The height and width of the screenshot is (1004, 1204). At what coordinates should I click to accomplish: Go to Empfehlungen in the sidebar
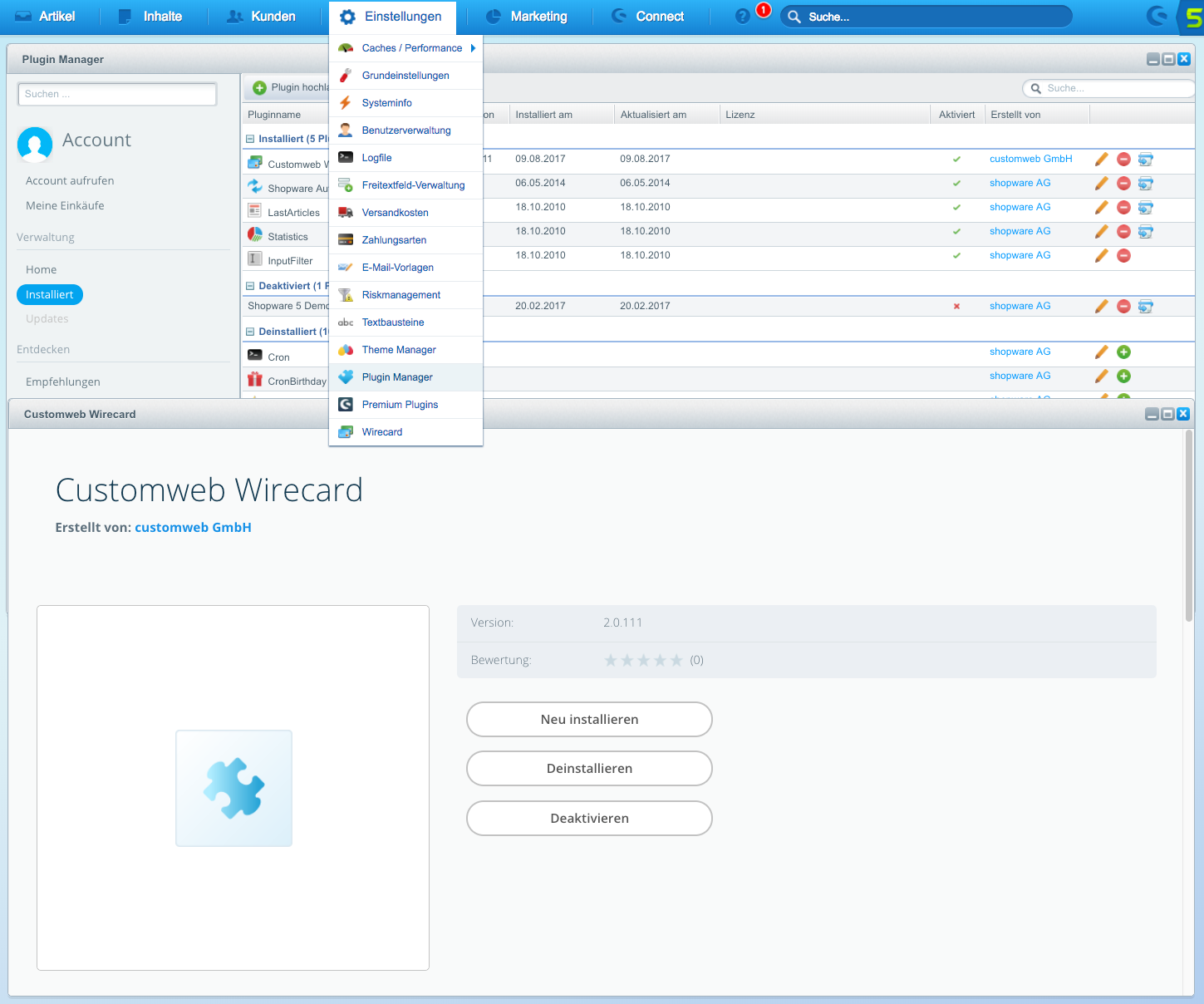[63, 381]
